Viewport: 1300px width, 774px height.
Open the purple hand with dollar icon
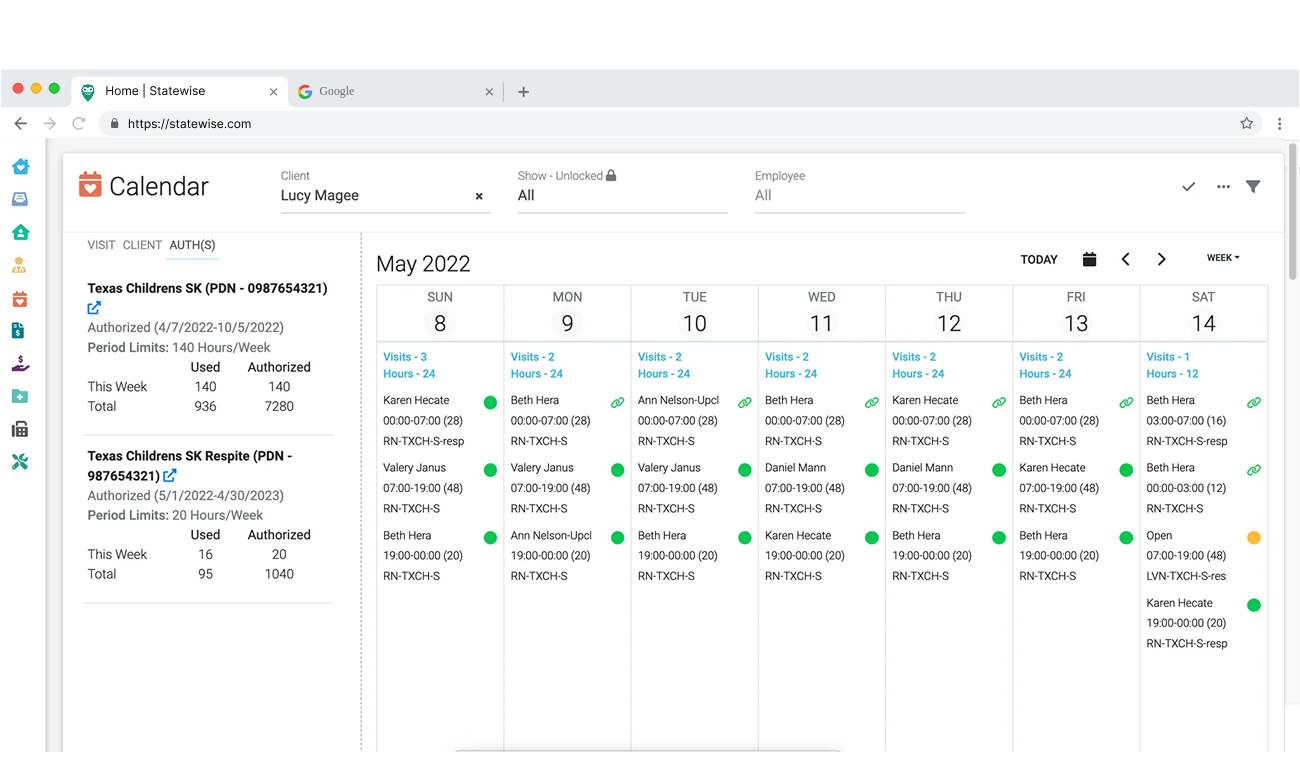pos(20,364)
